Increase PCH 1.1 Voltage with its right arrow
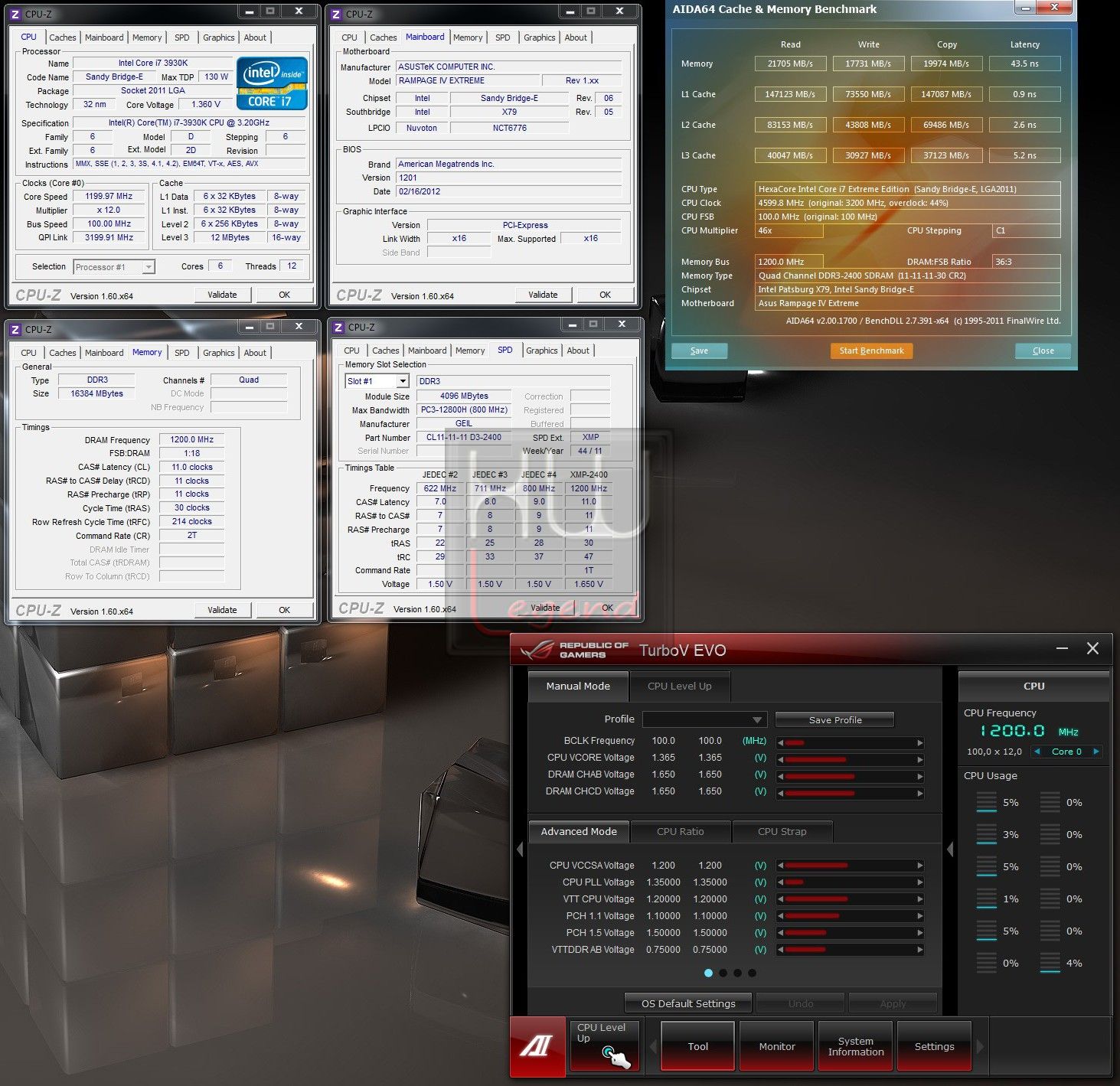 pos(919,916)
